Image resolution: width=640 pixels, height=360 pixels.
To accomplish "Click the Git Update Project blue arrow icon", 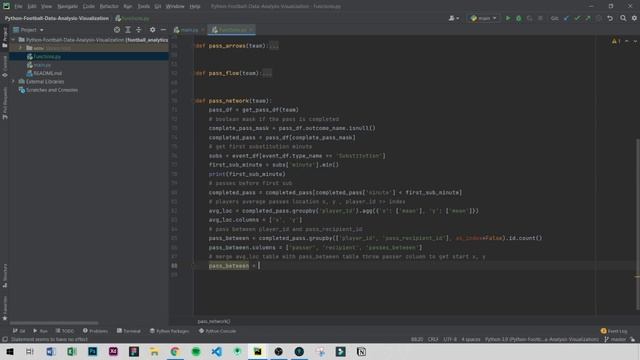I will pyautogui.click(x=566, y=18).
